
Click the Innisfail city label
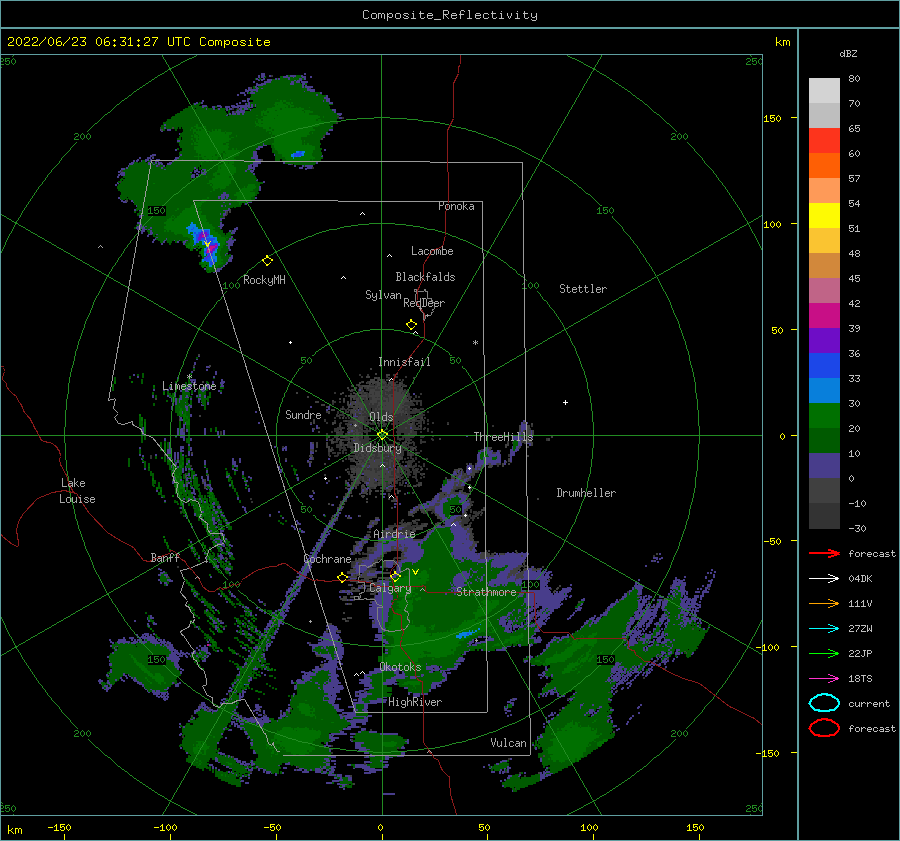pyautogui.click(x=404, y=362)
